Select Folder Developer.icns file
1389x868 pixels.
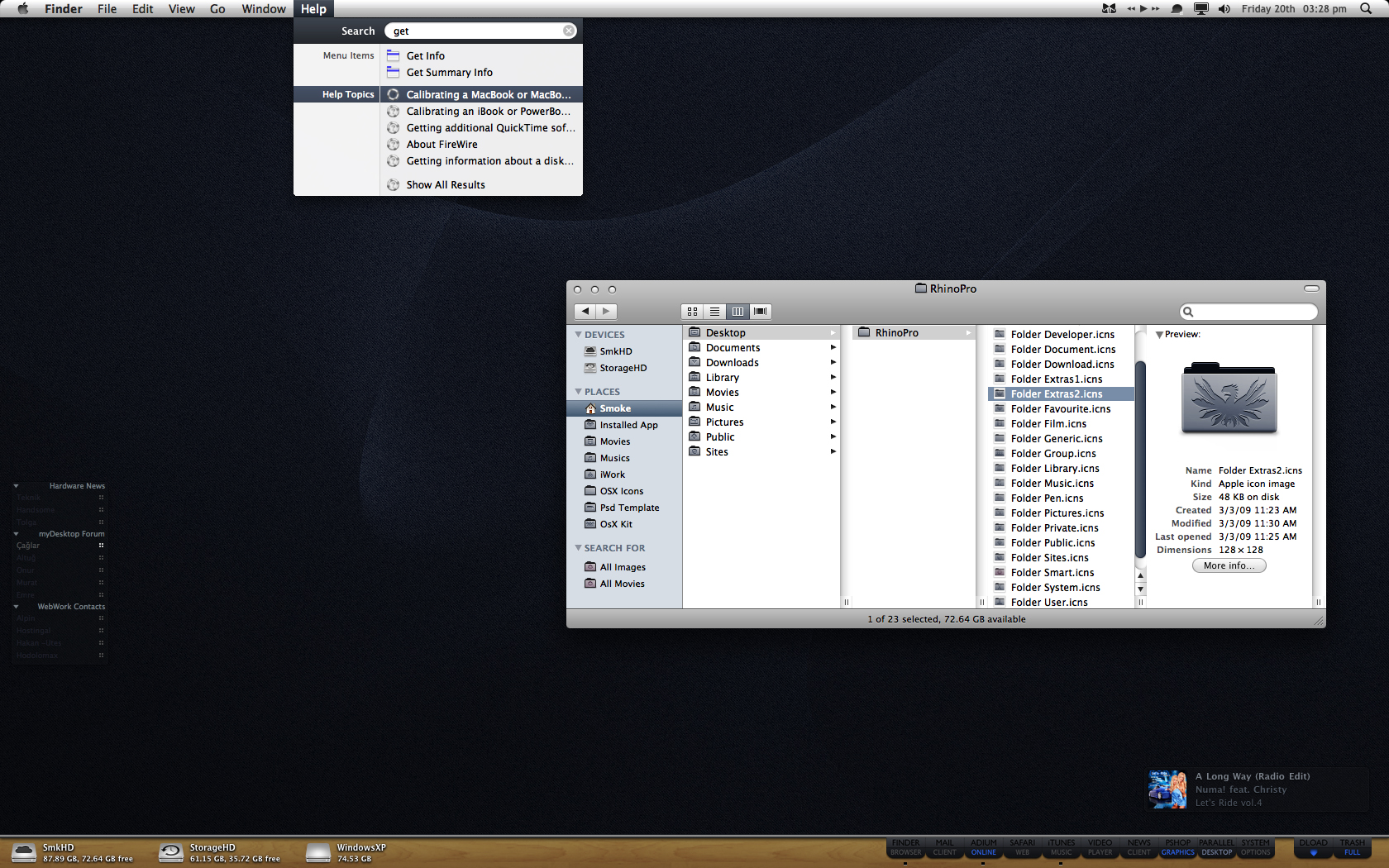click(1061, 335)
